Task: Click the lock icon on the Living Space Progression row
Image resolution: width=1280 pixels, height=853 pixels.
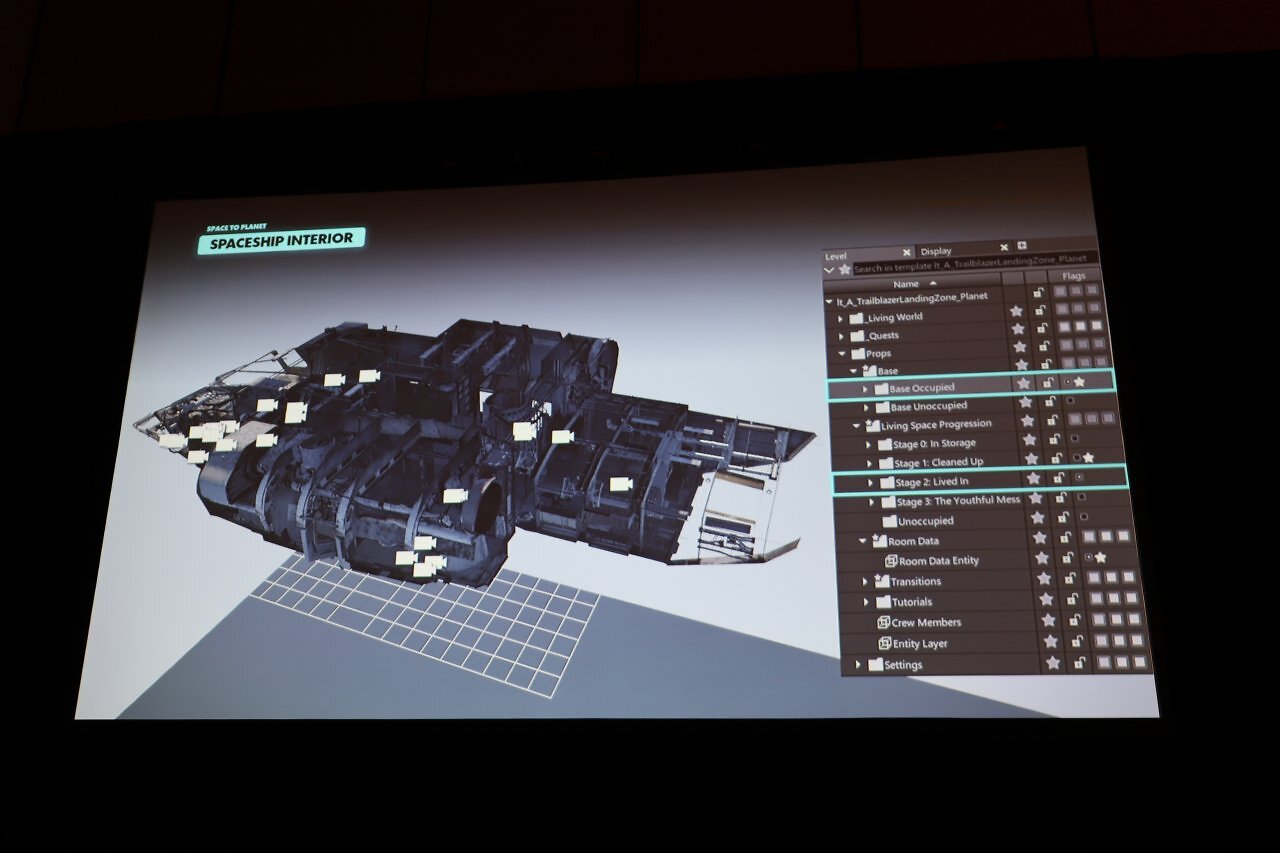Action: pyautogui.click(x=1052, y=420)
